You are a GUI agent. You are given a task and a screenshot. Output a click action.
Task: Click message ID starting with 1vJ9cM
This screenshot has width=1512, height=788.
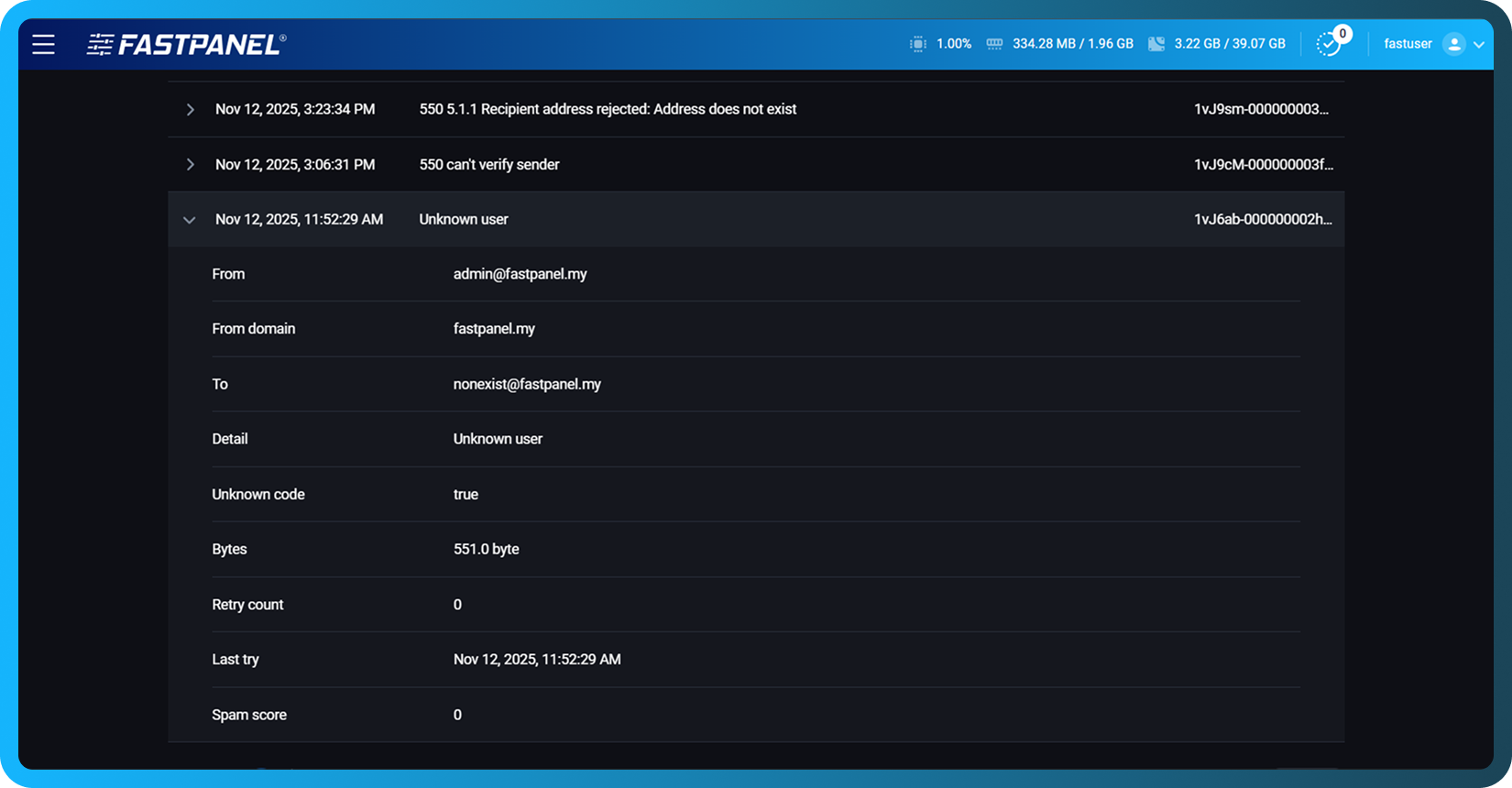1263,165
